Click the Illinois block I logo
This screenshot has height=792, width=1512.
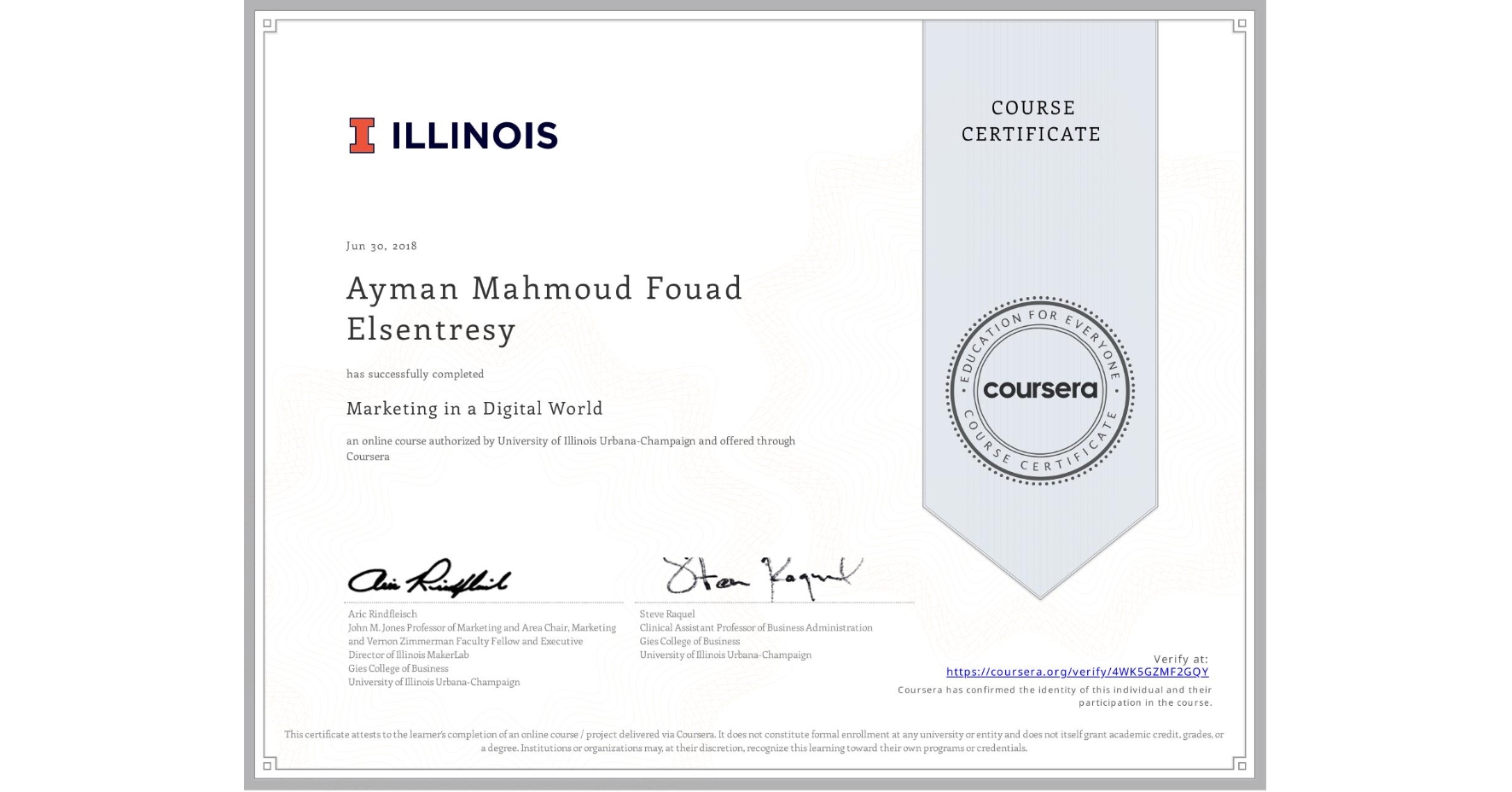(362, 136)
